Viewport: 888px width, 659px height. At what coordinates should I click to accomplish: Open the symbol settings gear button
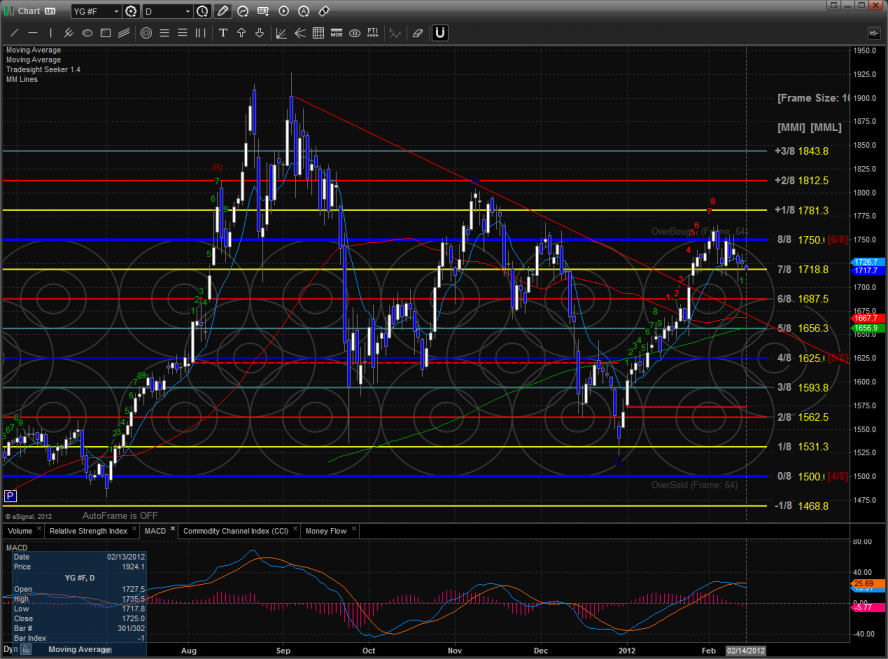tap(131, 11)
